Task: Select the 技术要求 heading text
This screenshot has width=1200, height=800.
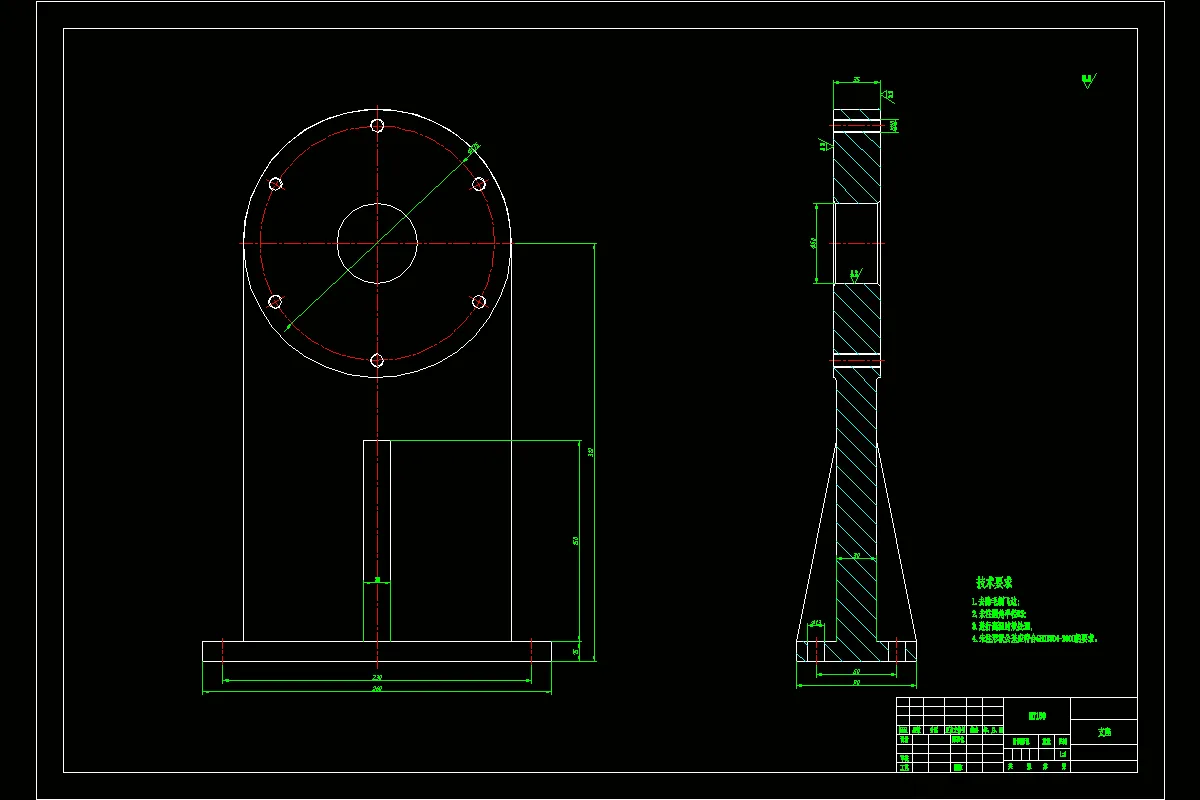Action: click(x=994, y=582)
